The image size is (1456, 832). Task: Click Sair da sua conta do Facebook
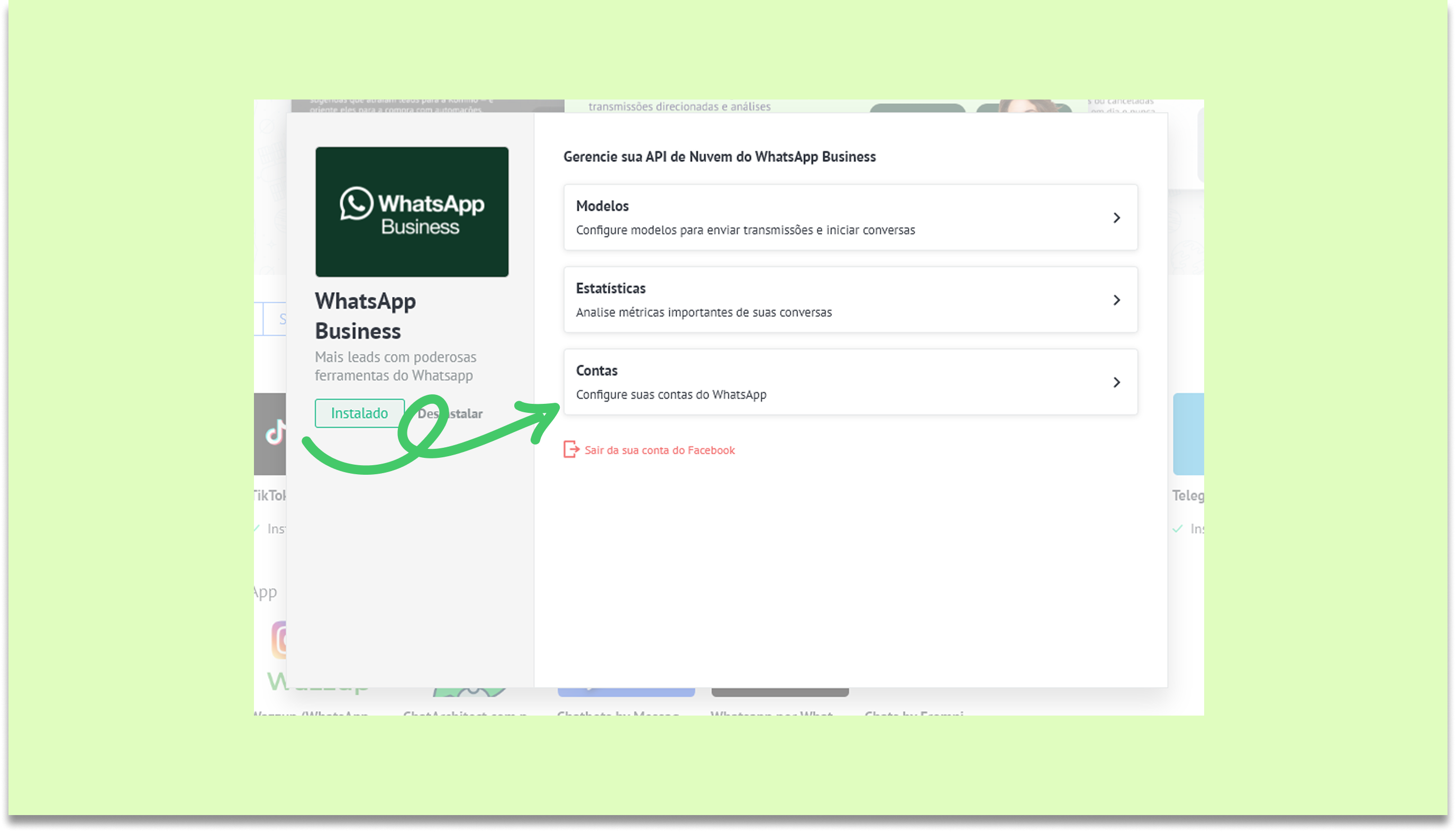click(659, 450)
